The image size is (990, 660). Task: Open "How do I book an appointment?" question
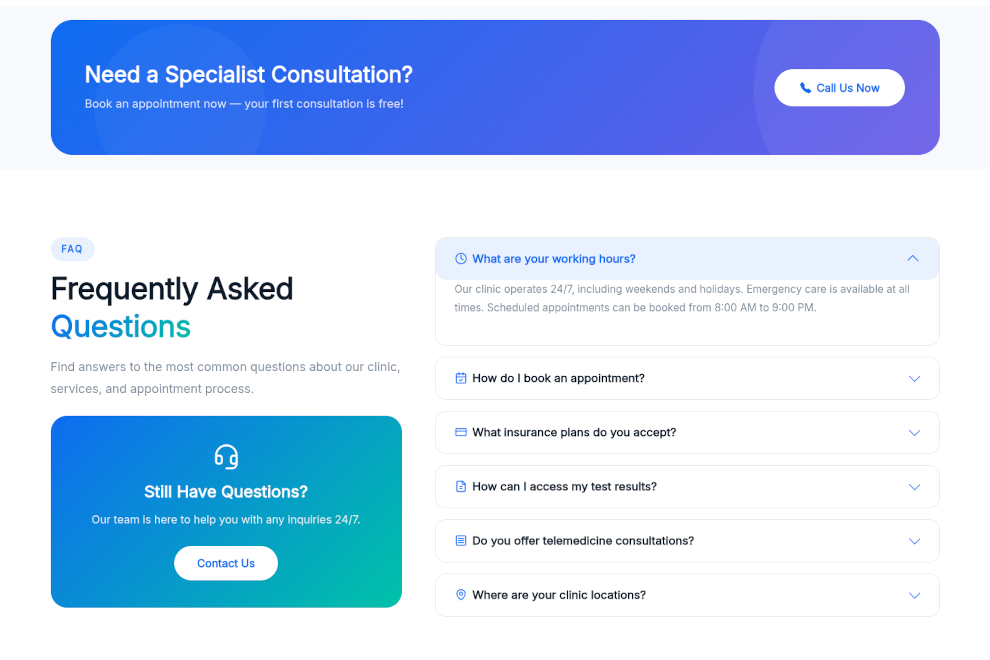click(x=558, y=379)
